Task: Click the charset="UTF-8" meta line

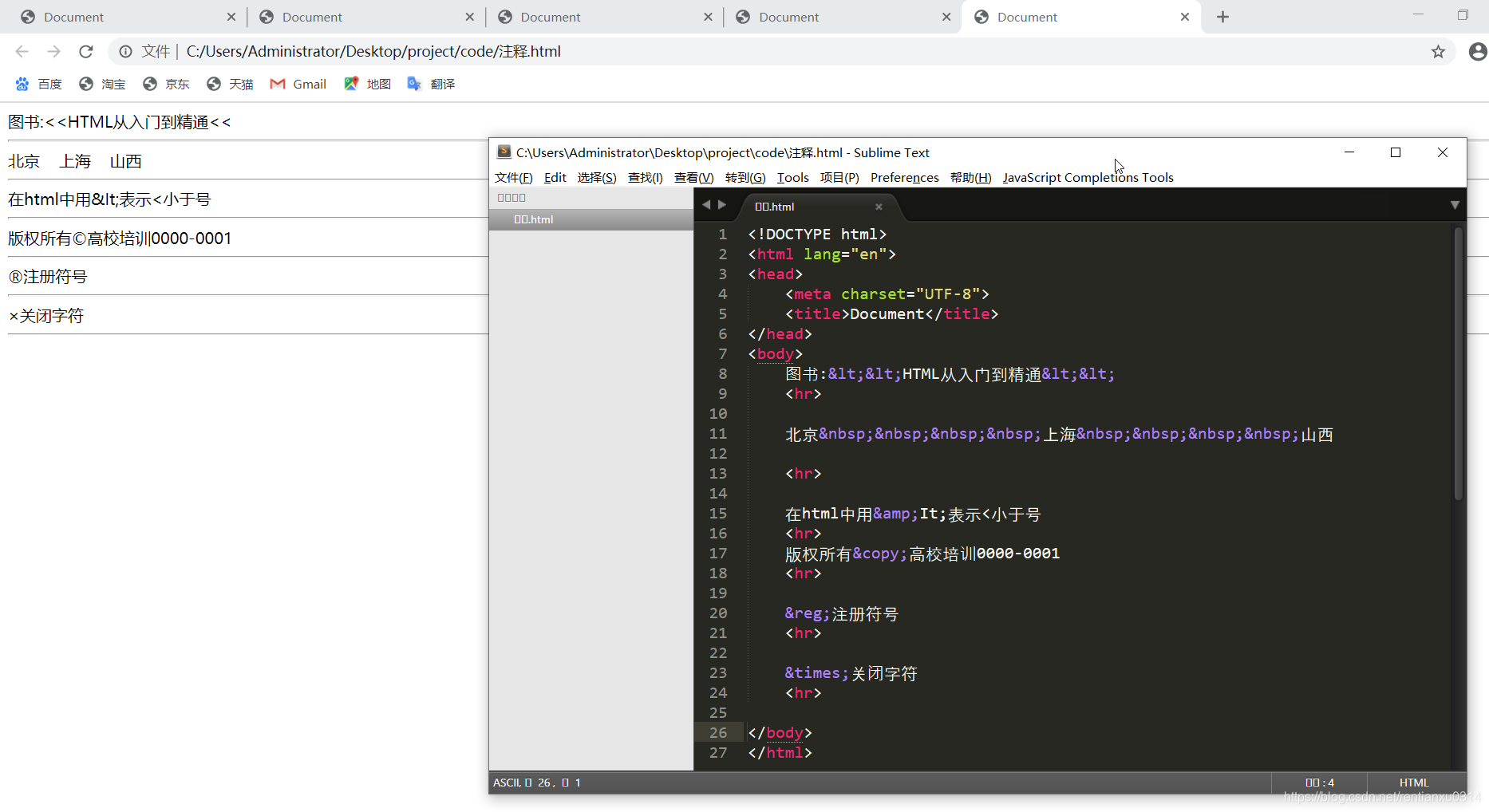Action: [887, 294]
